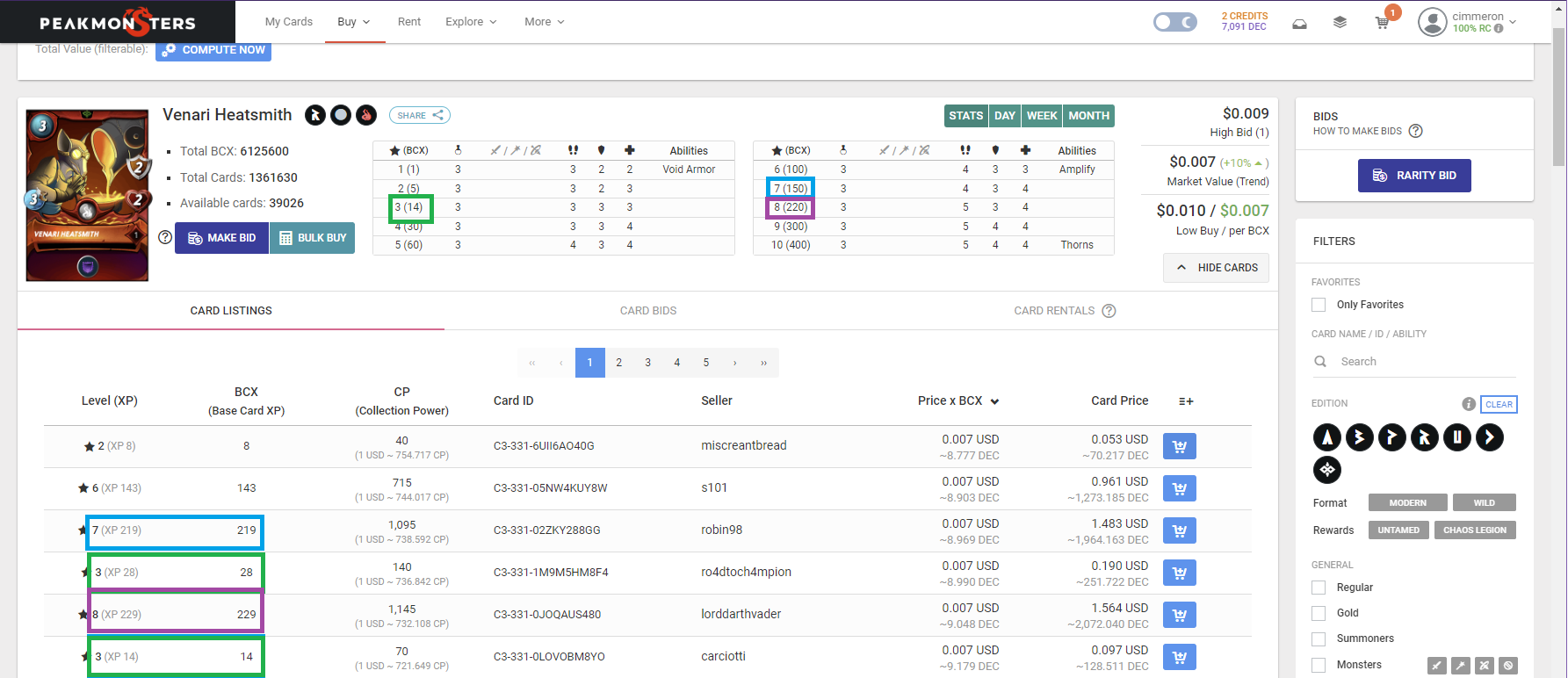The height and width of the screenshot is (678, 1568).
Task: Filter monsters by no-attack icon
Action: coord(1508,666)
